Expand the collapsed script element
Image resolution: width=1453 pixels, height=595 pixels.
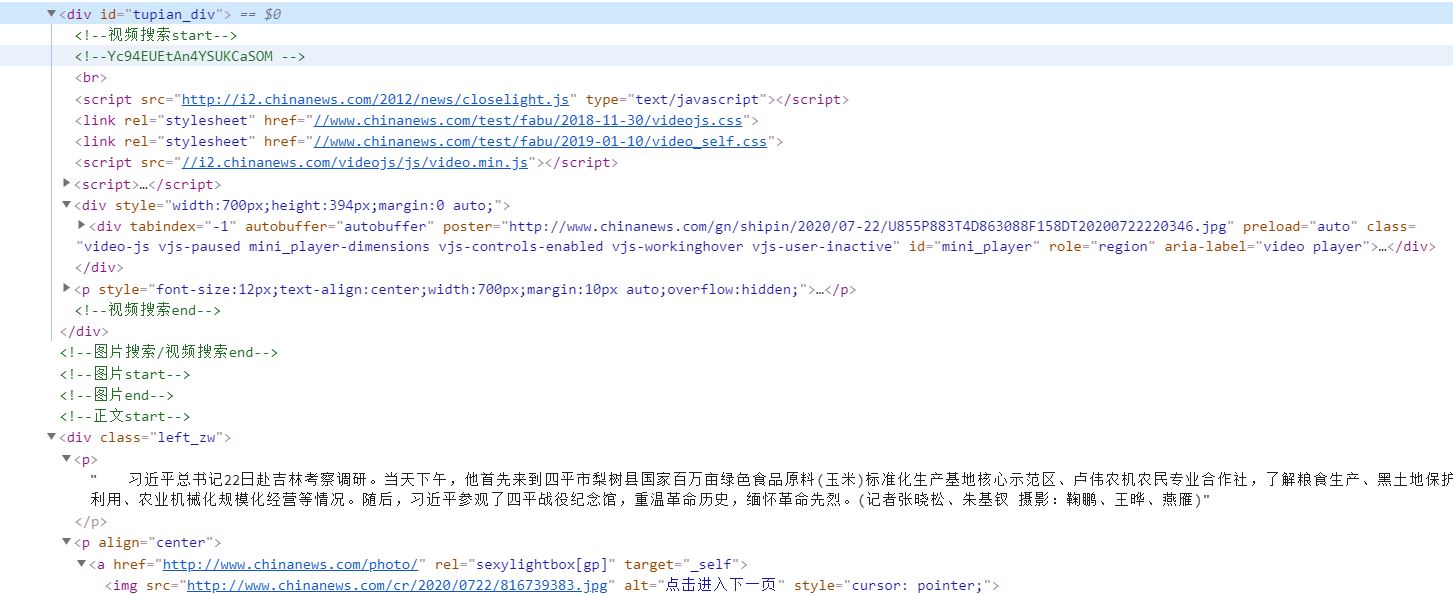click(66, 184)
